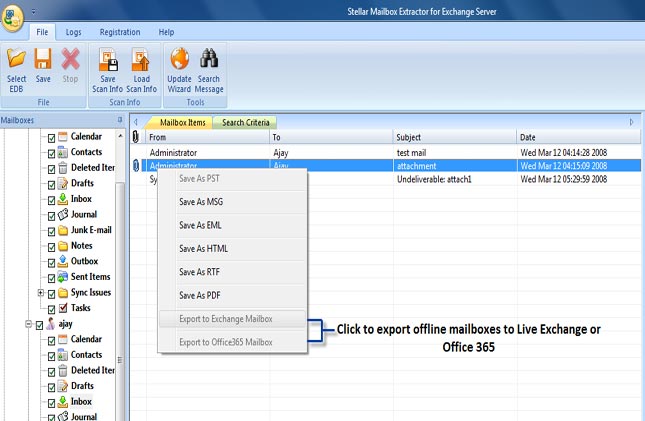Screen dimensions: 645x421
Task: Click the red Stop icon
Action: click(70, 58)
